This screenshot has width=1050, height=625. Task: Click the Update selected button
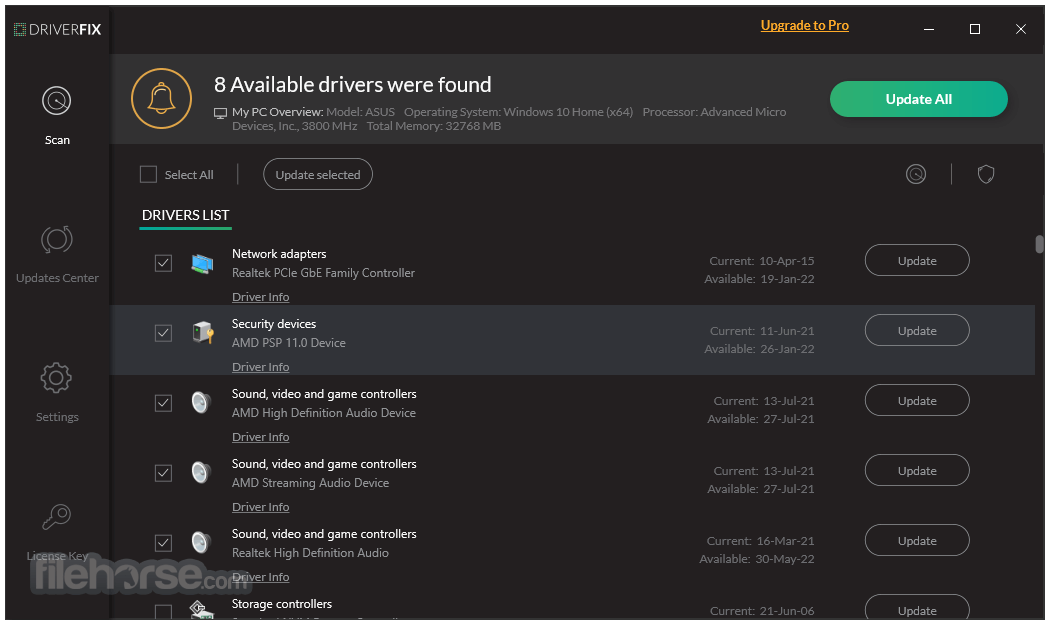(x=317, y=174)
